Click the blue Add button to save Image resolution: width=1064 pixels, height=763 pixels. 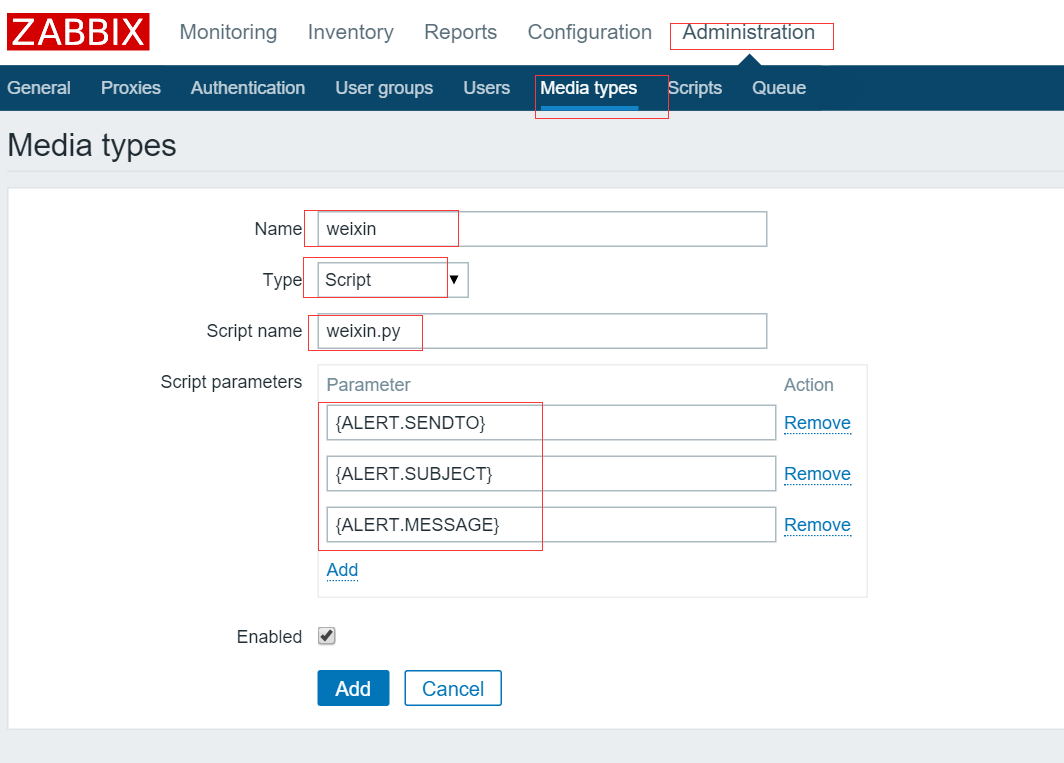353,688
